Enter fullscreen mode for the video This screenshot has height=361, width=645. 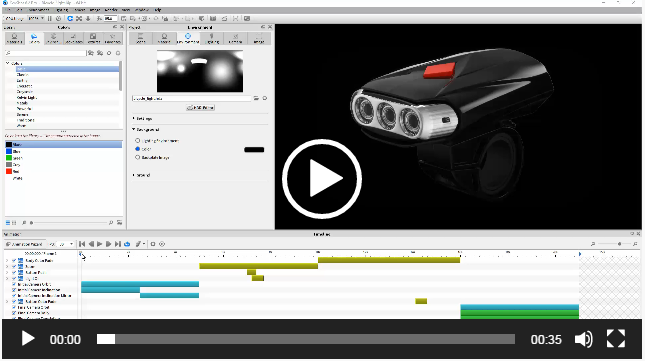(x=616, y=339)
